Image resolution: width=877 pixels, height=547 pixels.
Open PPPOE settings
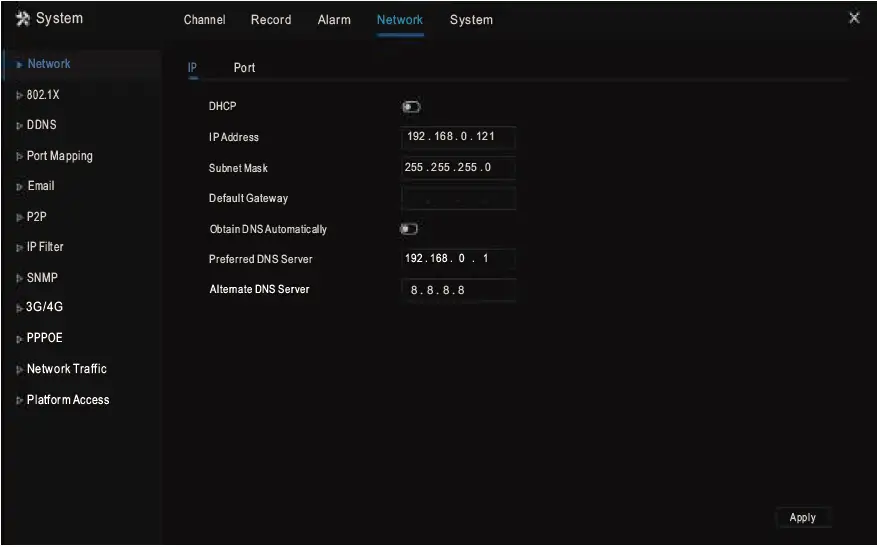45,338
